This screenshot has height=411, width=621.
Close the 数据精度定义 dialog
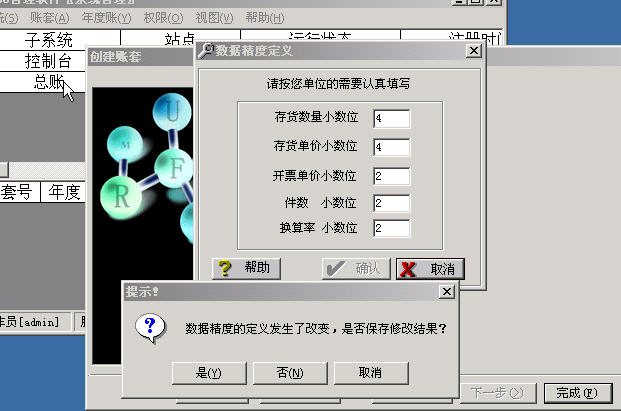[474, 51]
